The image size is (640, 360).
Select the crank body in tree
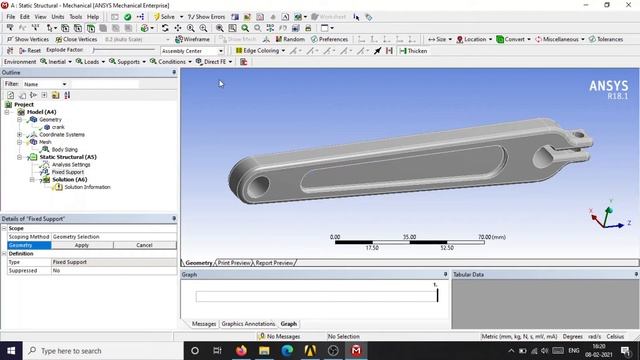pyautogui.click(x=58, y=127)
